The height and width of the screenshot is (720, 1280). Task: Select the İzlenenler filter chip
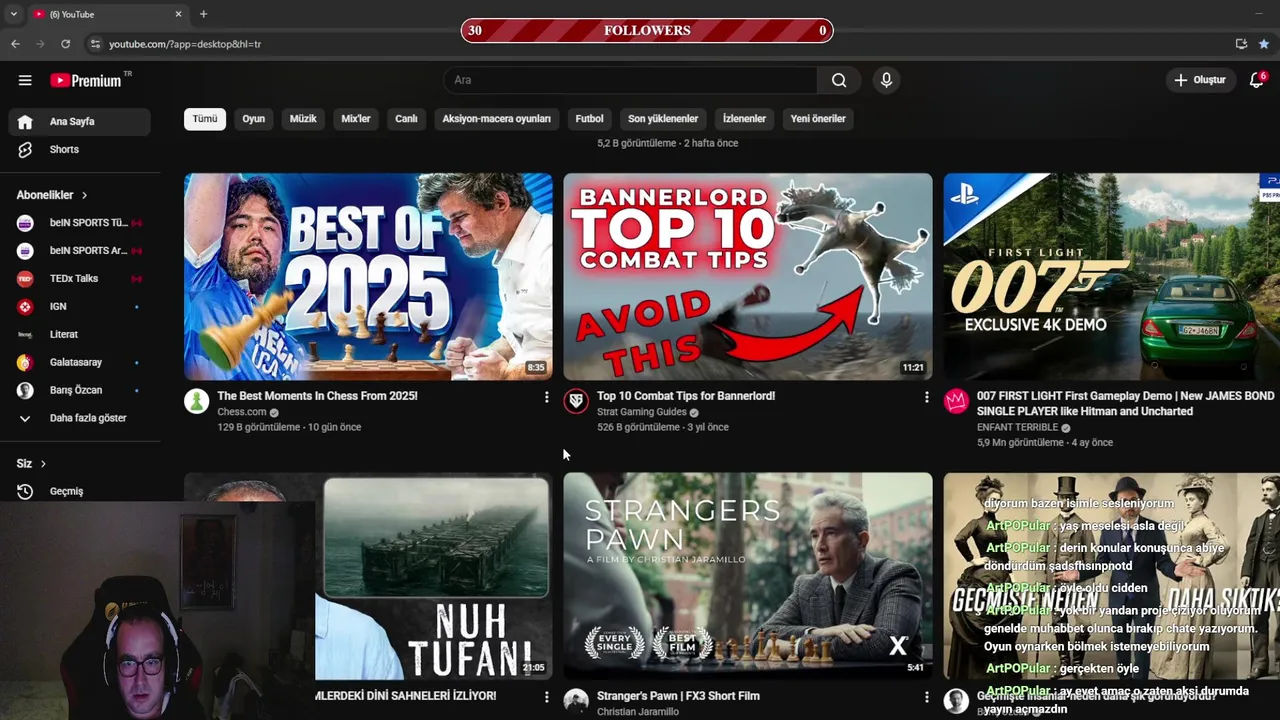pyautogui.click(x=745, y=119)
